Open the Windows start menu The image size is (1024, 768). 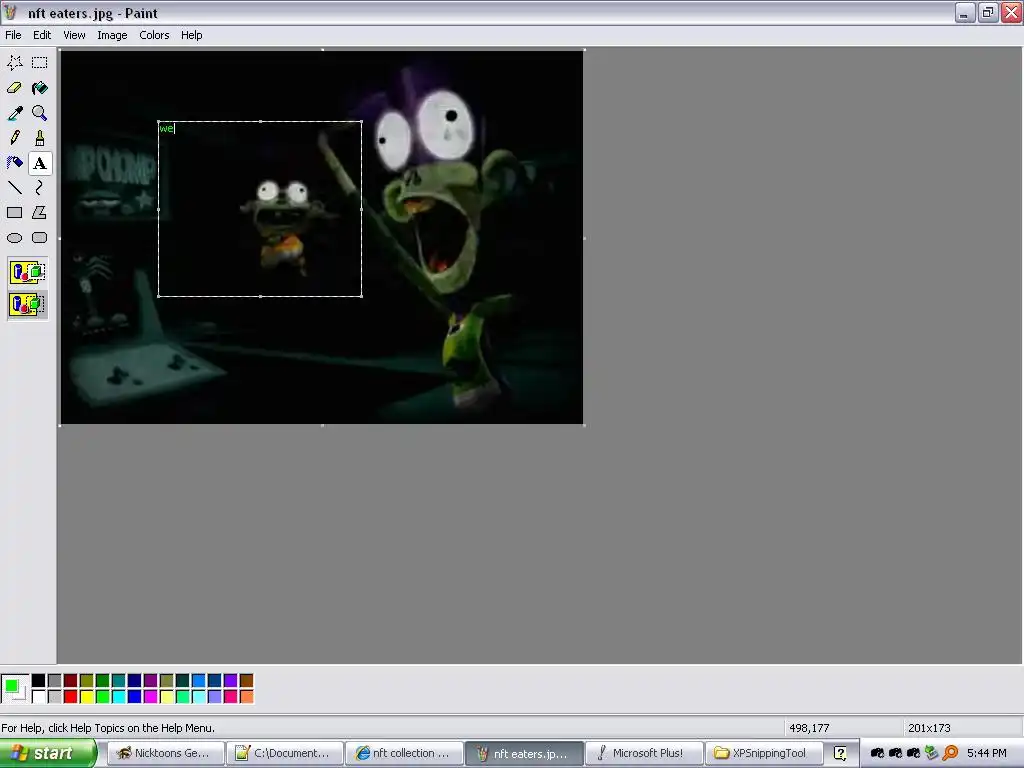(x=47, y=753)
